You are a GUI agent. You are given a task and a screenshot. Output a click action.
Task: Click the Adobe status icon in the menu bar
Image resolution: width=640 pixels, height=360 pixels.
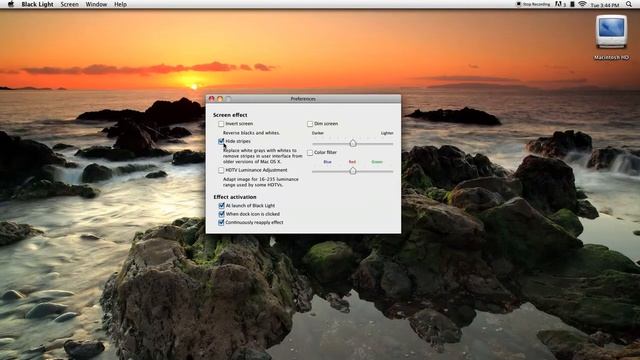coord(560,4)
